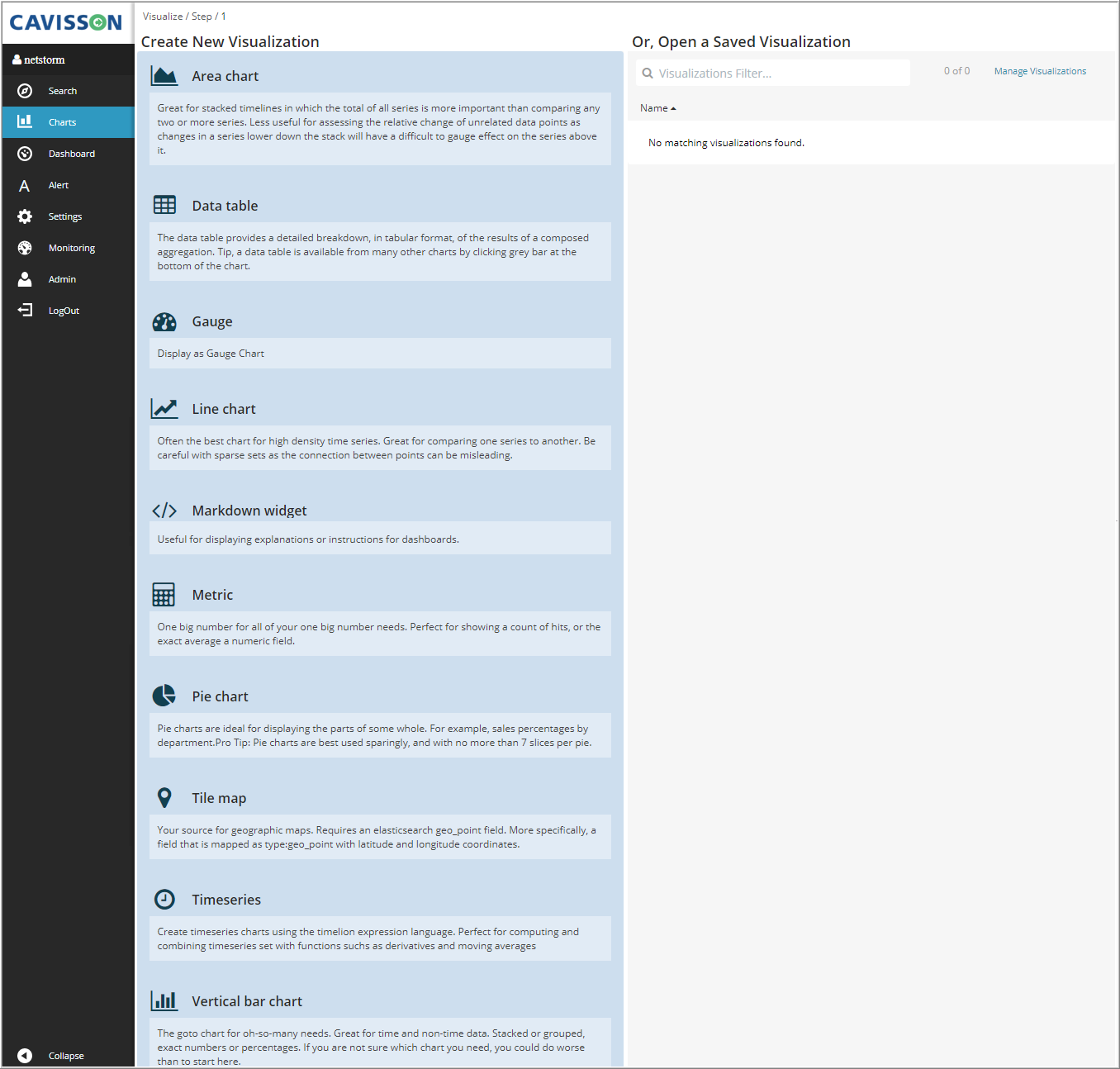This screenshot has width=1120, height=1069.
Task: Click the LogOut arrow icon in sidebar
Action: pos(25,310)
